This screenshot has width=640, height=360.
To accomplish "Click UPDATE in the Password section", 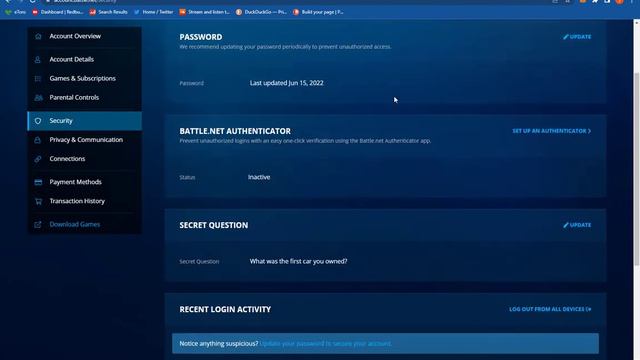I will coord(577,37).
